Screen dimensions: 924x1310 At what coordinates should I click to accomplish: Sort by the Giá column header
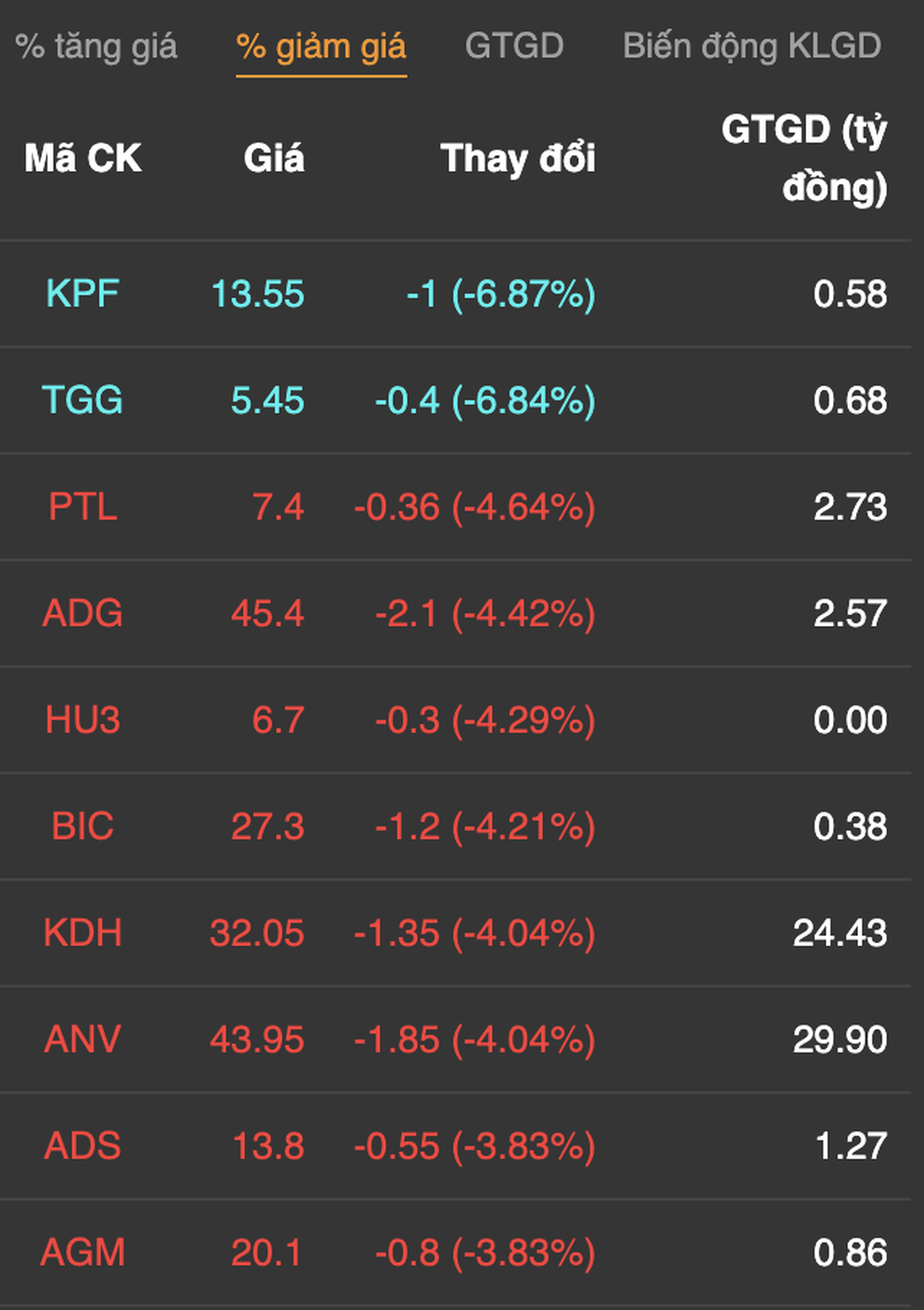tap(274, 159)
